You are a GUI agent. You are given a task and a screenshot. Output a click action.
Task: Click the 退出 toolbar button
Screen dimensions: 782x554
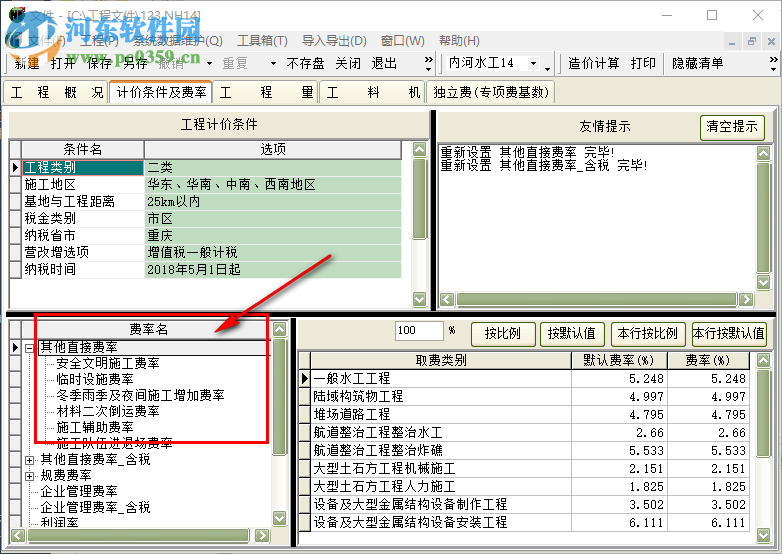(x=384, y=63)
